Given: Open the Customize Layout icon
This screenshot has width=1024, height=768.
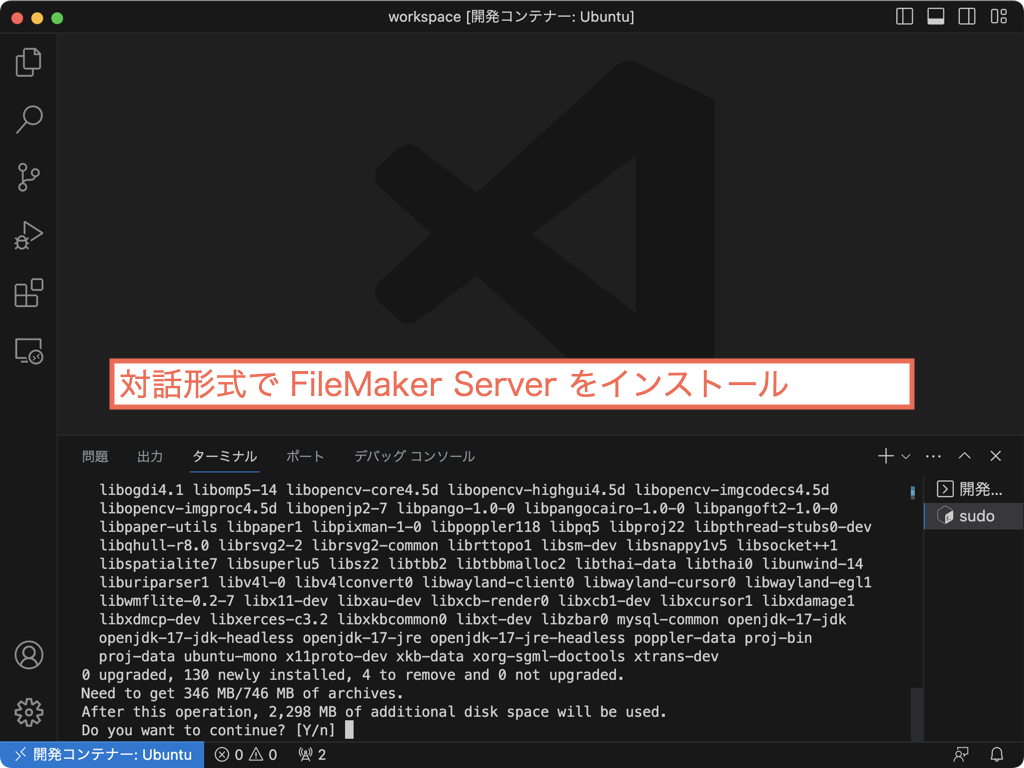Looking at the screenshot, I should tap(999, 16).
